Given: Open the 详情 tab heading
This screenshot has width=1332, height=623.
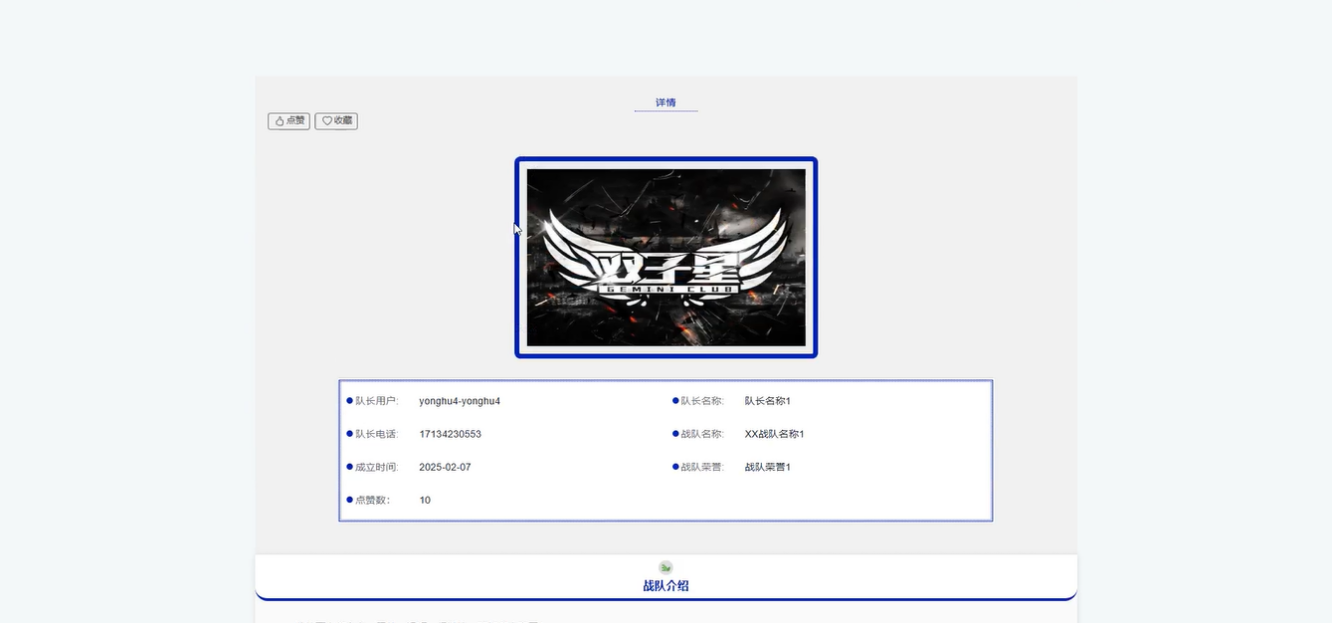Looking at the screenshot, I should (x=666, y=102).
